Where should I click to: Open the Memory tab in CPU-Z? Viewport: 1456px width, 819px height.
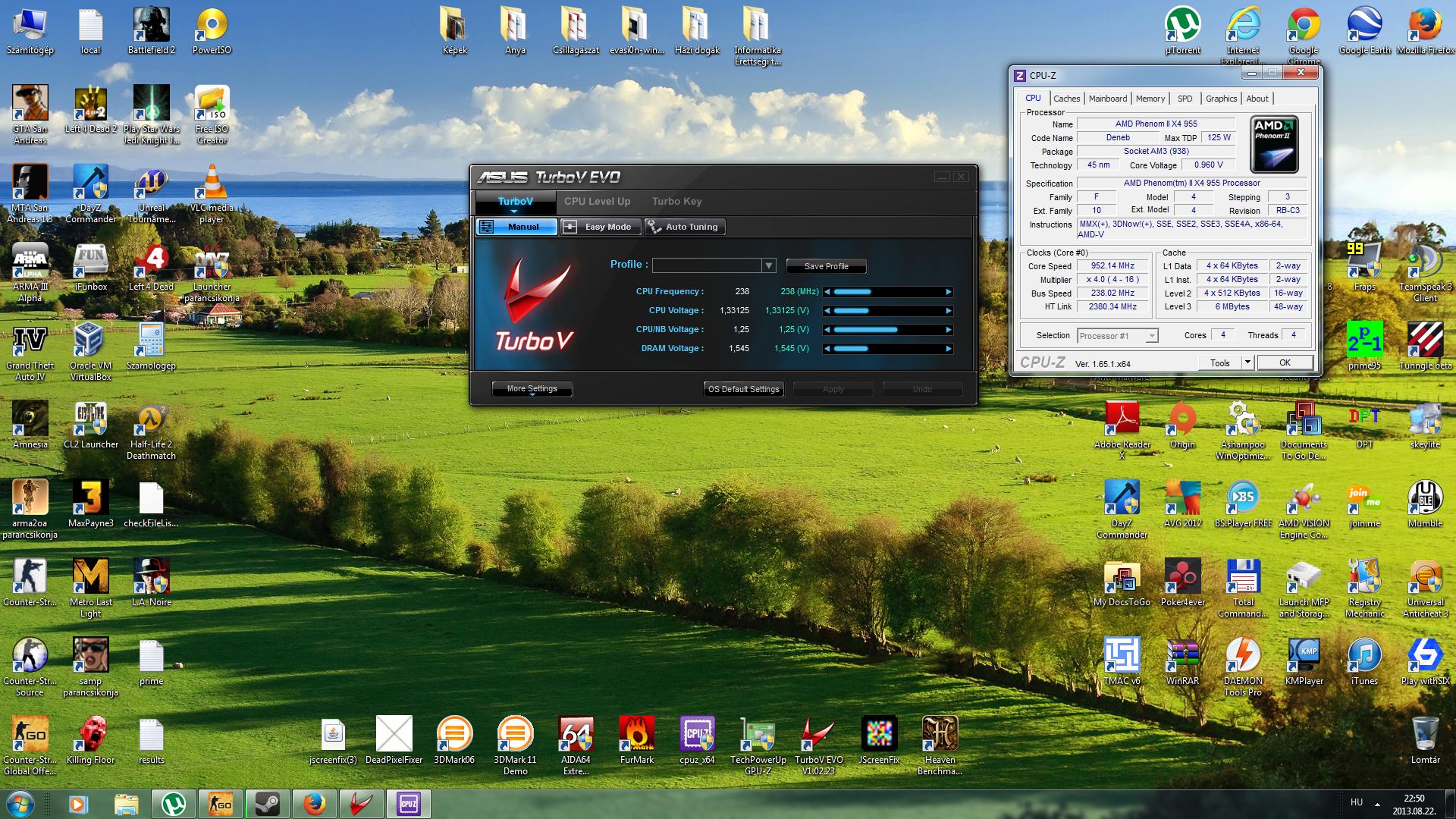[x=1150, y=99]
